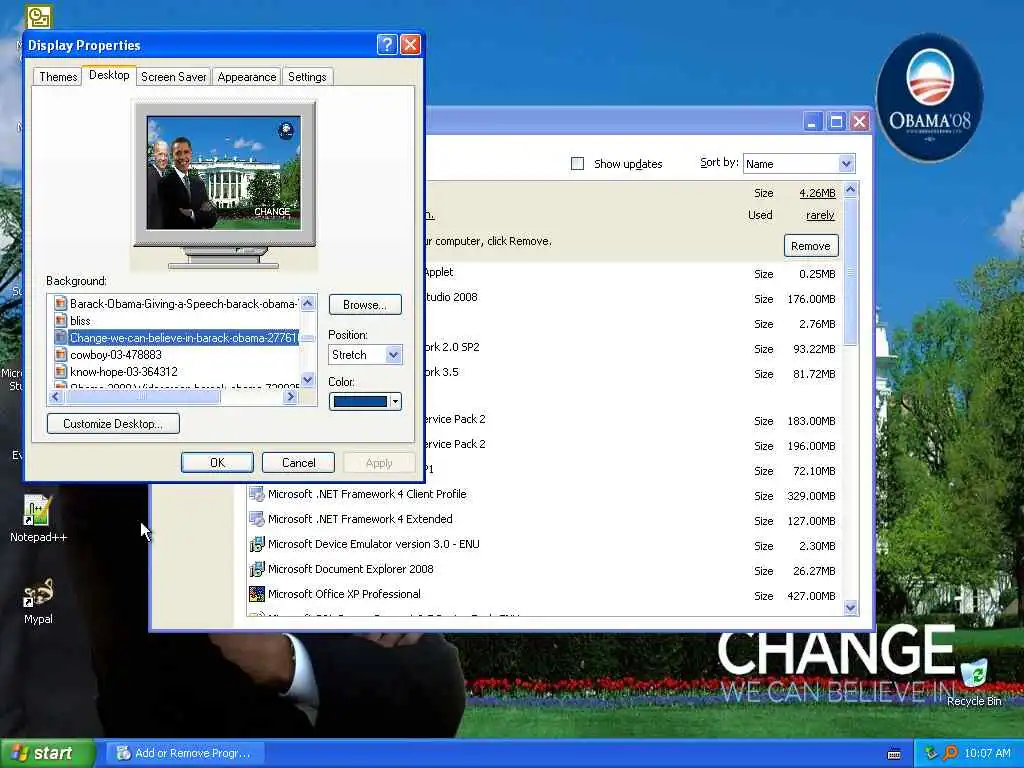Select Barack-Obama-Giving-a-Speech background entry
This screenshot has height=768, width=1024.
click(183, 304)
